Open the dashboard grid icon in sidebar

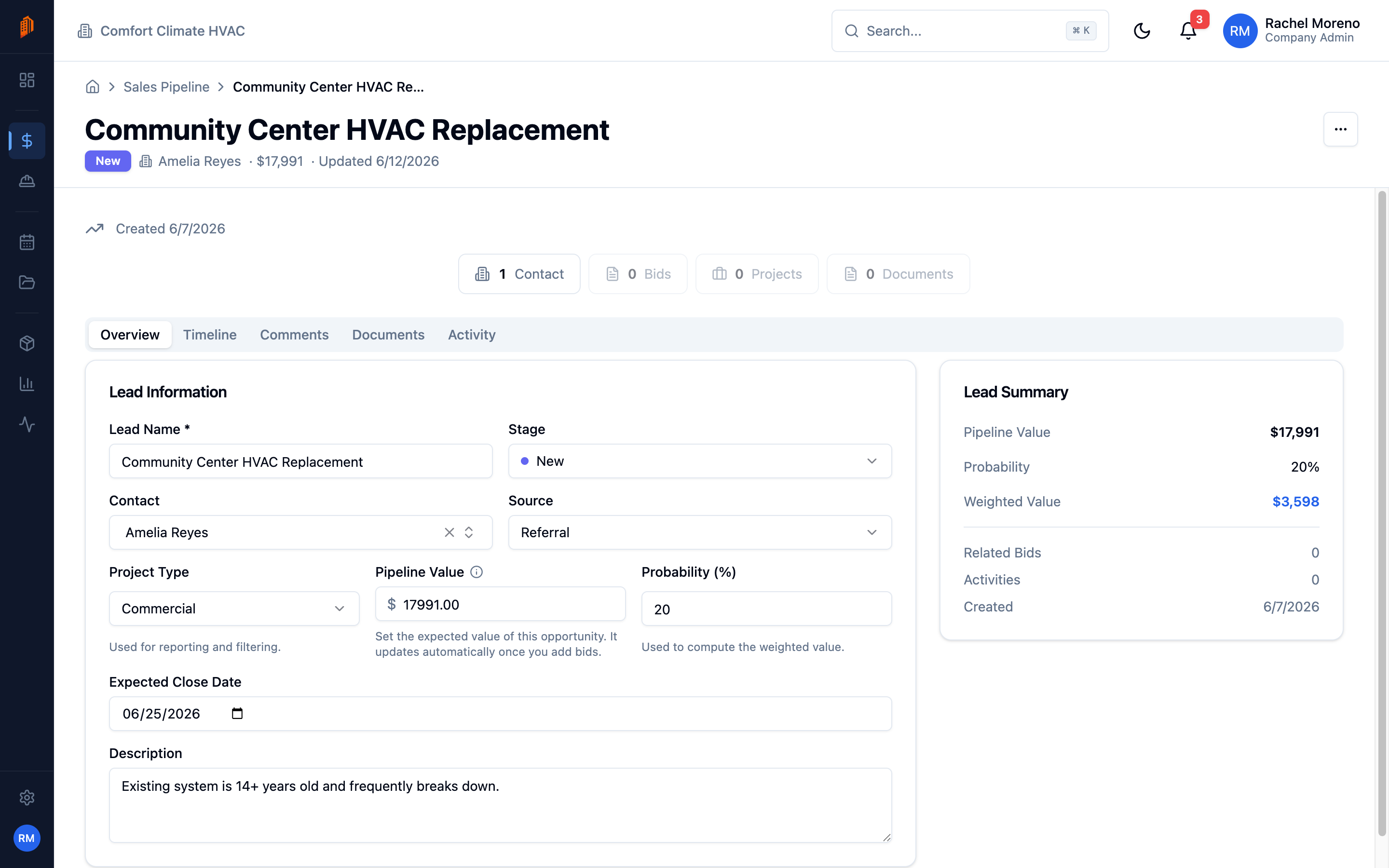tap(27, 80)
